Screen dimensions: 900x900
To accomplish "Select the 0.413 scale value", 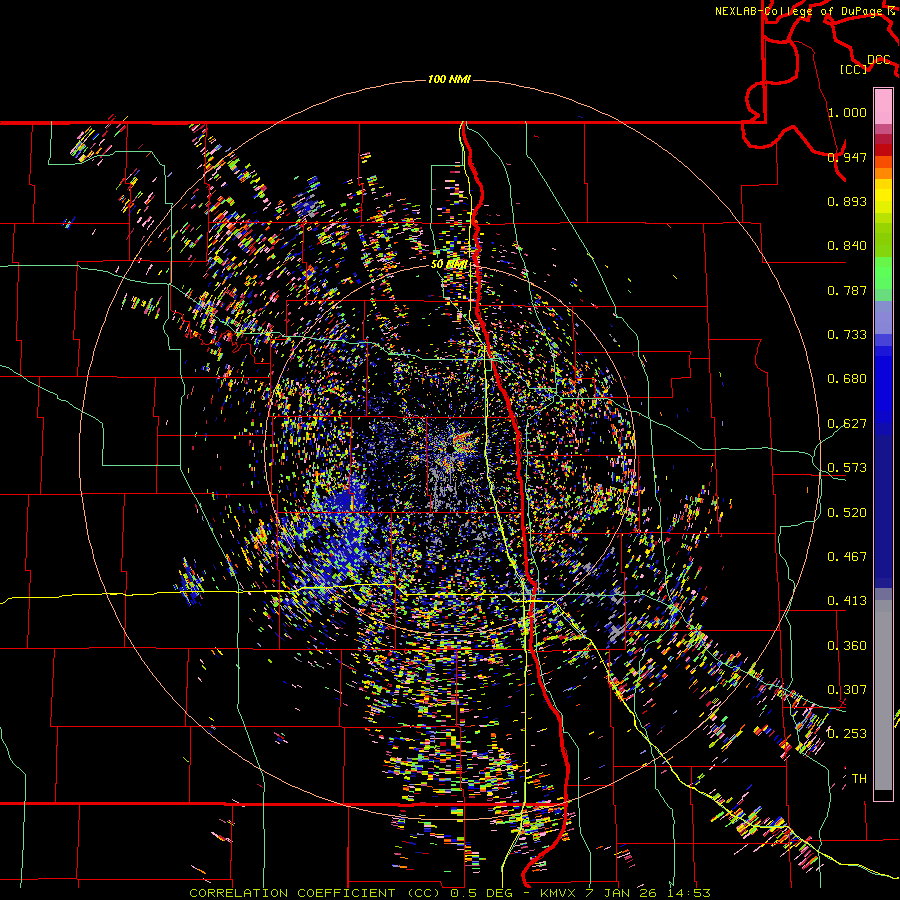I will pyautogui.click(x=847, y=600).
